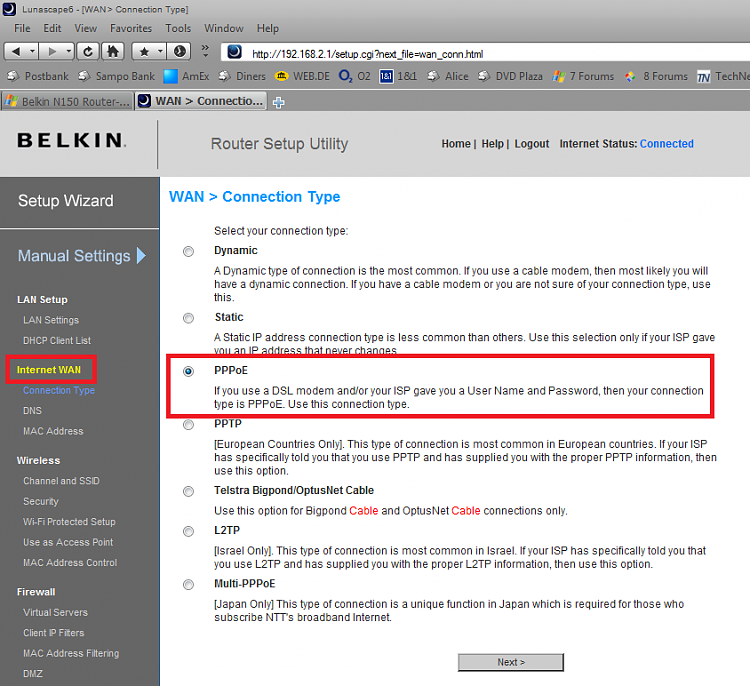Open the Alice bookmark
This screenshot has height=686, width=750.
[448, 76]
